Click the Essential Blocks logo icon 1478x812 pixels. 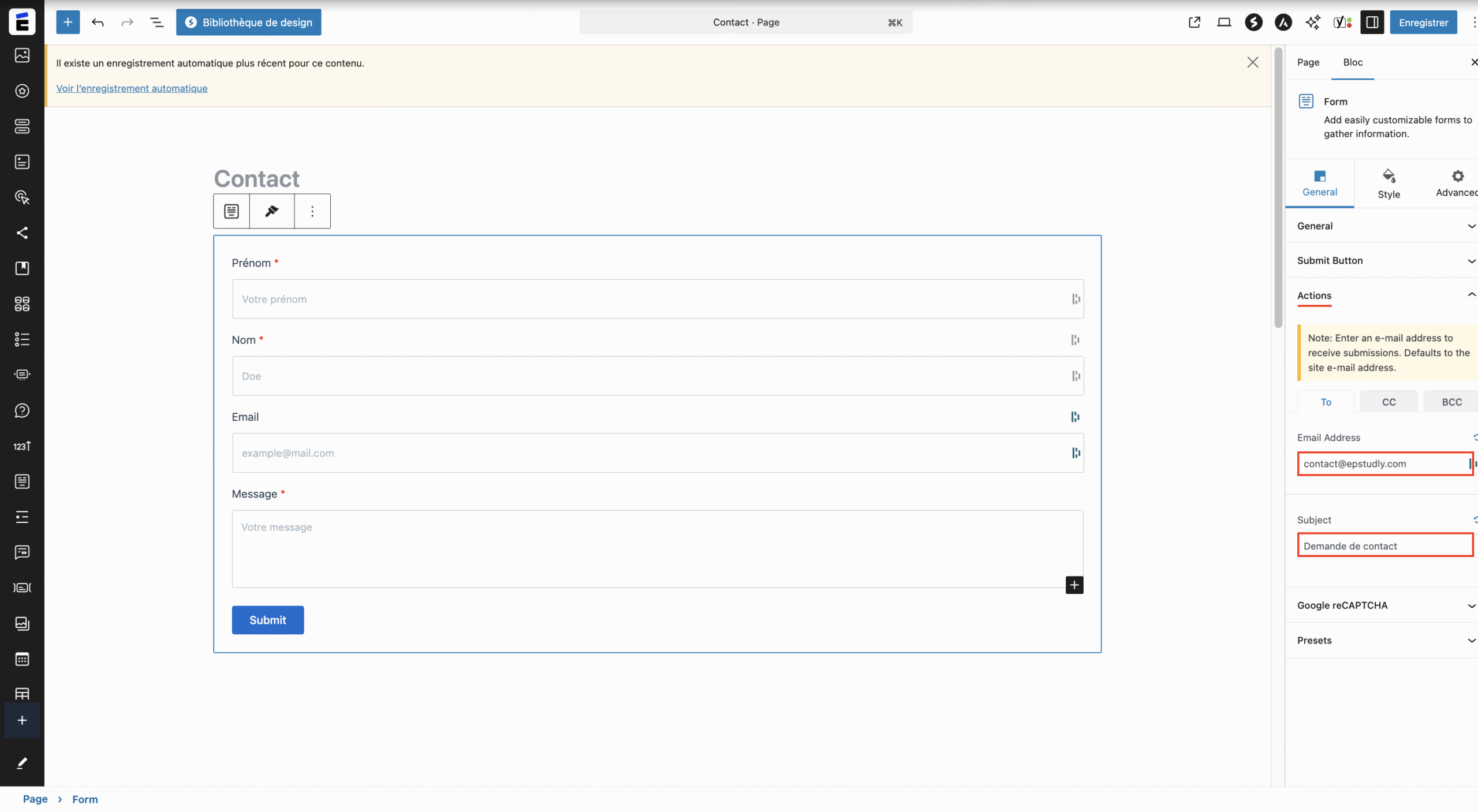22,22
